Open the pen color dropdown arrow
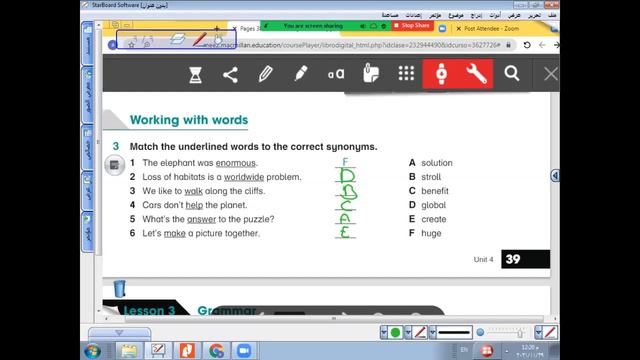Viewport: 640px width, 360px height. click(384, 333)
